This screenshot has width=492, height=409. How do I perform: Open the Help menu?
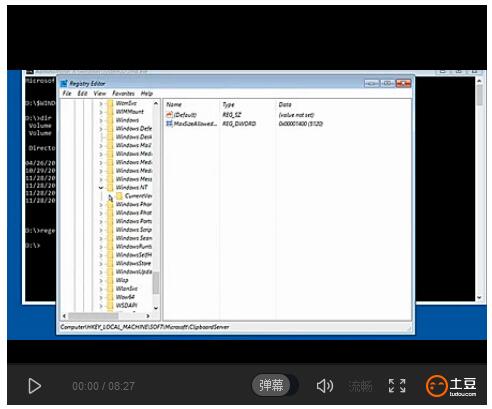coord(147,93)
